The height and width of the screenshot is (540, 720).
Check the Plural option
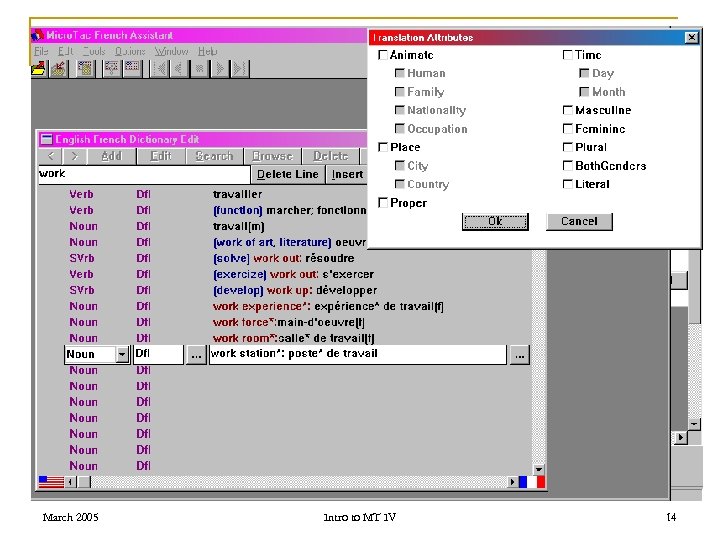click(568, 147)
